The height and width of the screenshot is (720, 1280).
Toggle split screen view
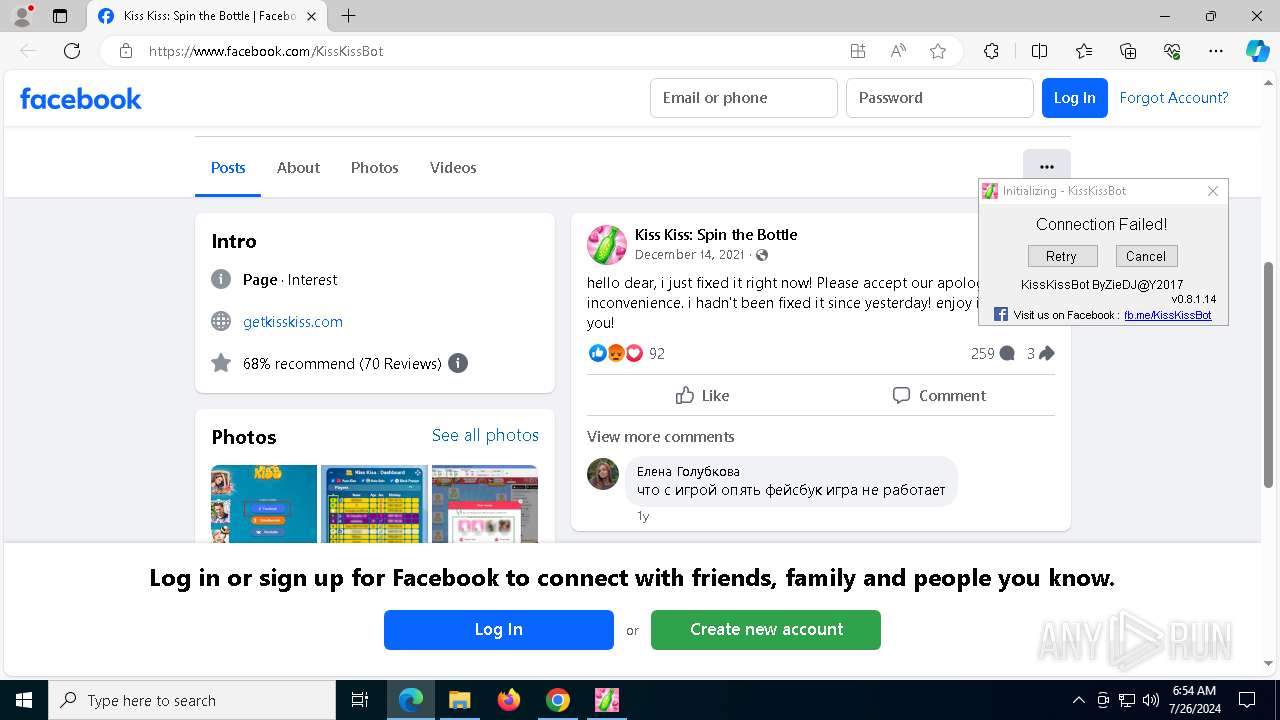pos(1039,51)
